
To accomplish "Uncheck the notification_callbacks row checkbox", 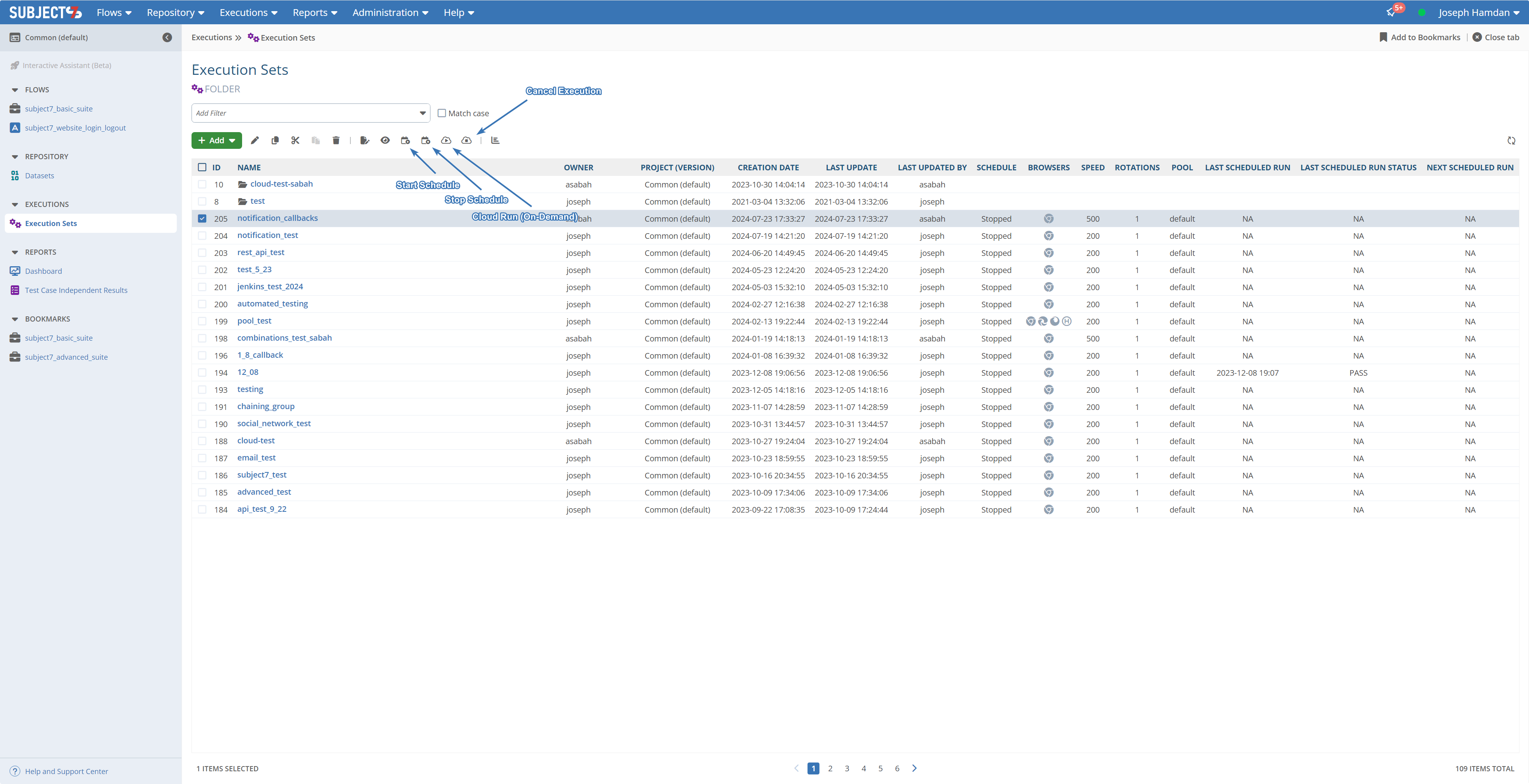I will (x=202, y=219).
